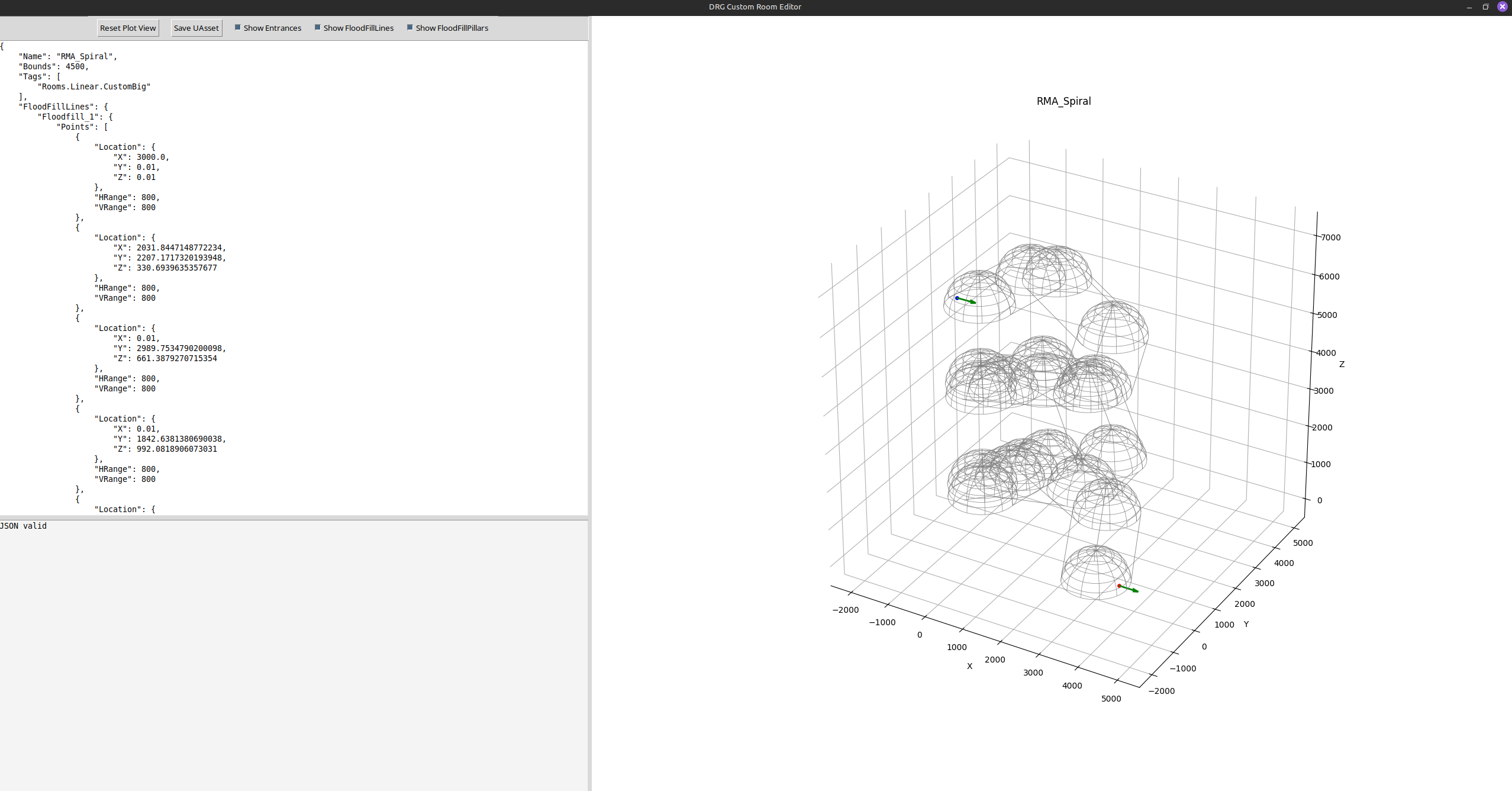Click the JSON valid status message
This screenshot has height=791, width=1512.
pyautogui.click(x=24, y=526)
